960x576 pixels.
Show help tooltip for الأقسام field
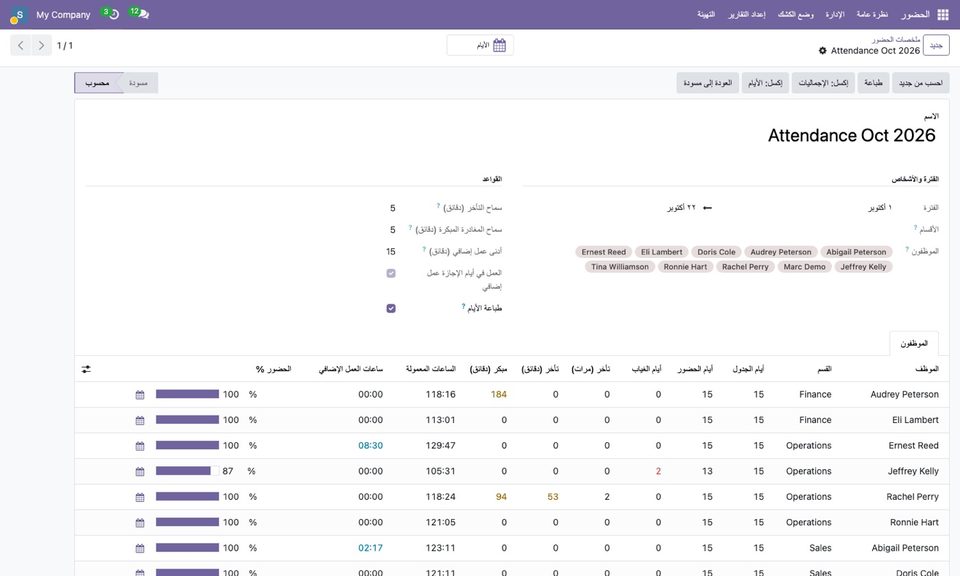point(915,228)
